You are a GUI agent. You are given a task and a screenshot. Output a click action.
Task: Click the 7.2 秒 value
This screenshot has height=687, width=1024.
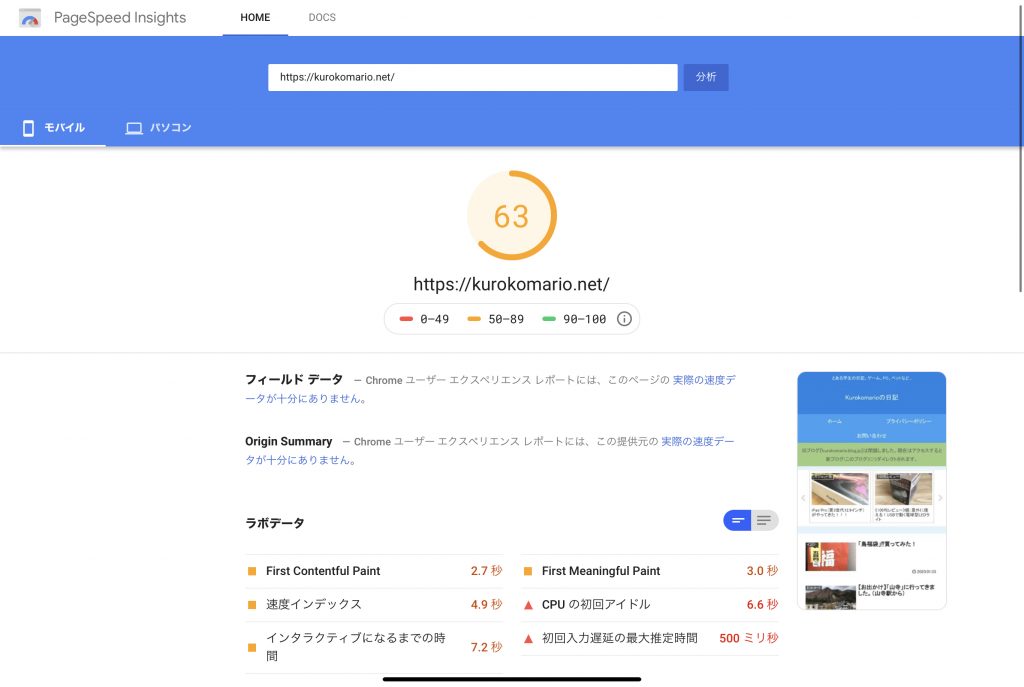point(487,647)
